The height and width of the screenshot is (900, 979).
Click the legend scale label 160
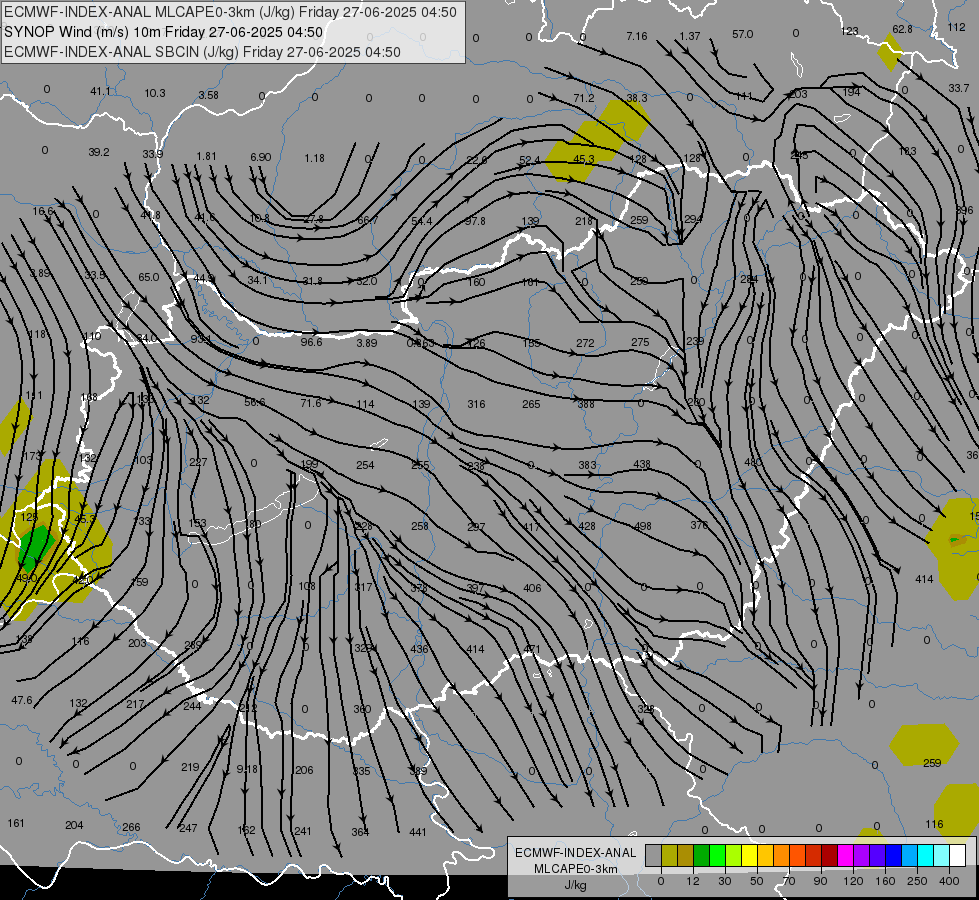885,881
